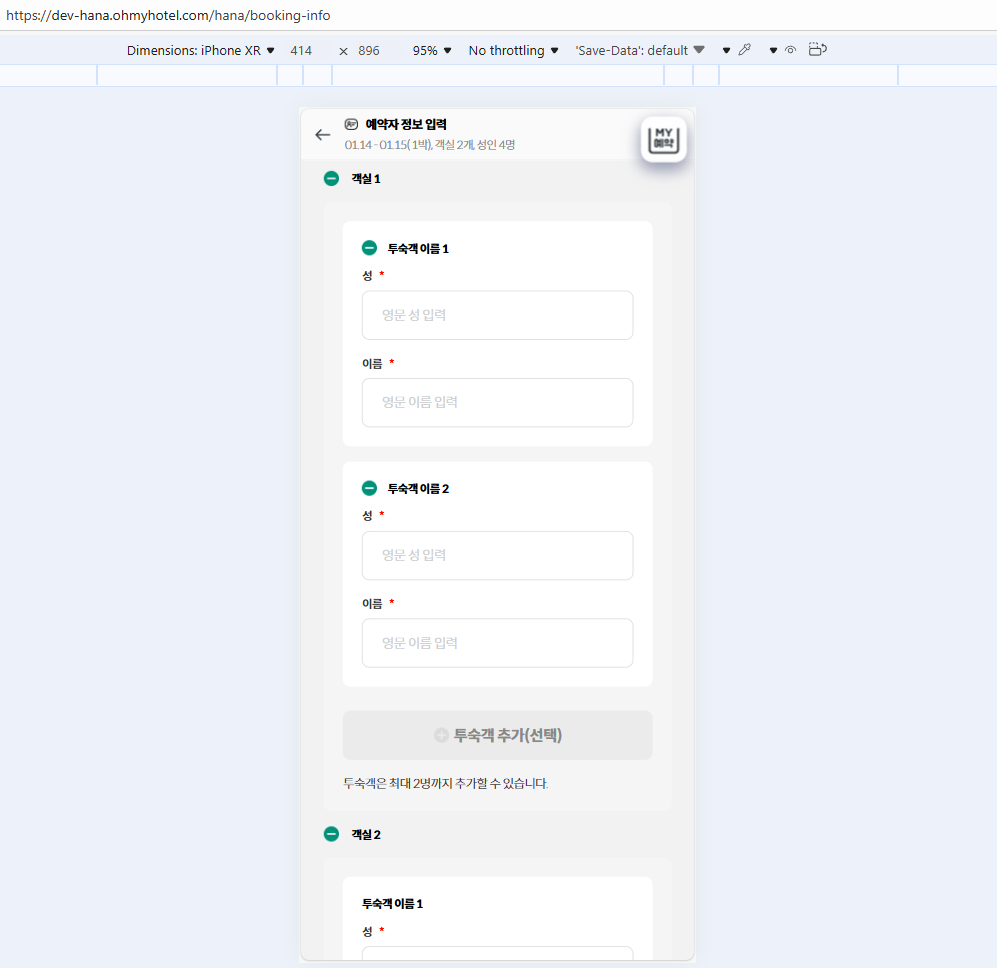
Task: Open the Dimensions: iPhone XR dropdown
Action: point(200,50)
